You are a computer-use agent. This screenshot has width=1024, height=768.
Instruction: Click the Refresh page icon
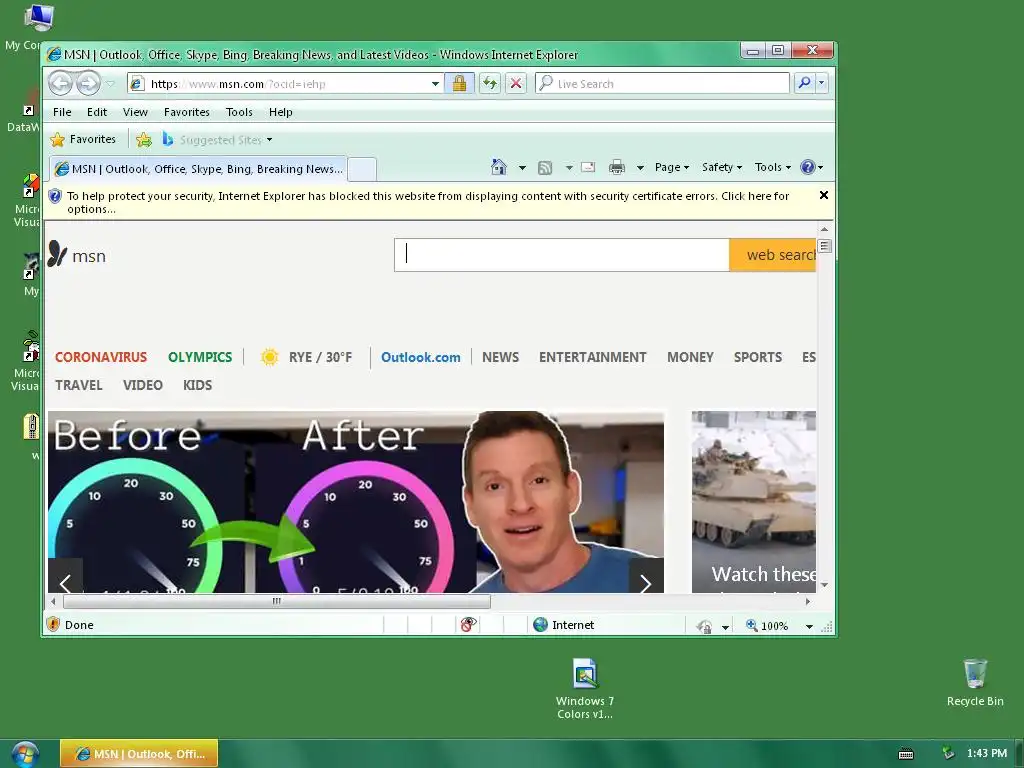click(x=490, y=83)
